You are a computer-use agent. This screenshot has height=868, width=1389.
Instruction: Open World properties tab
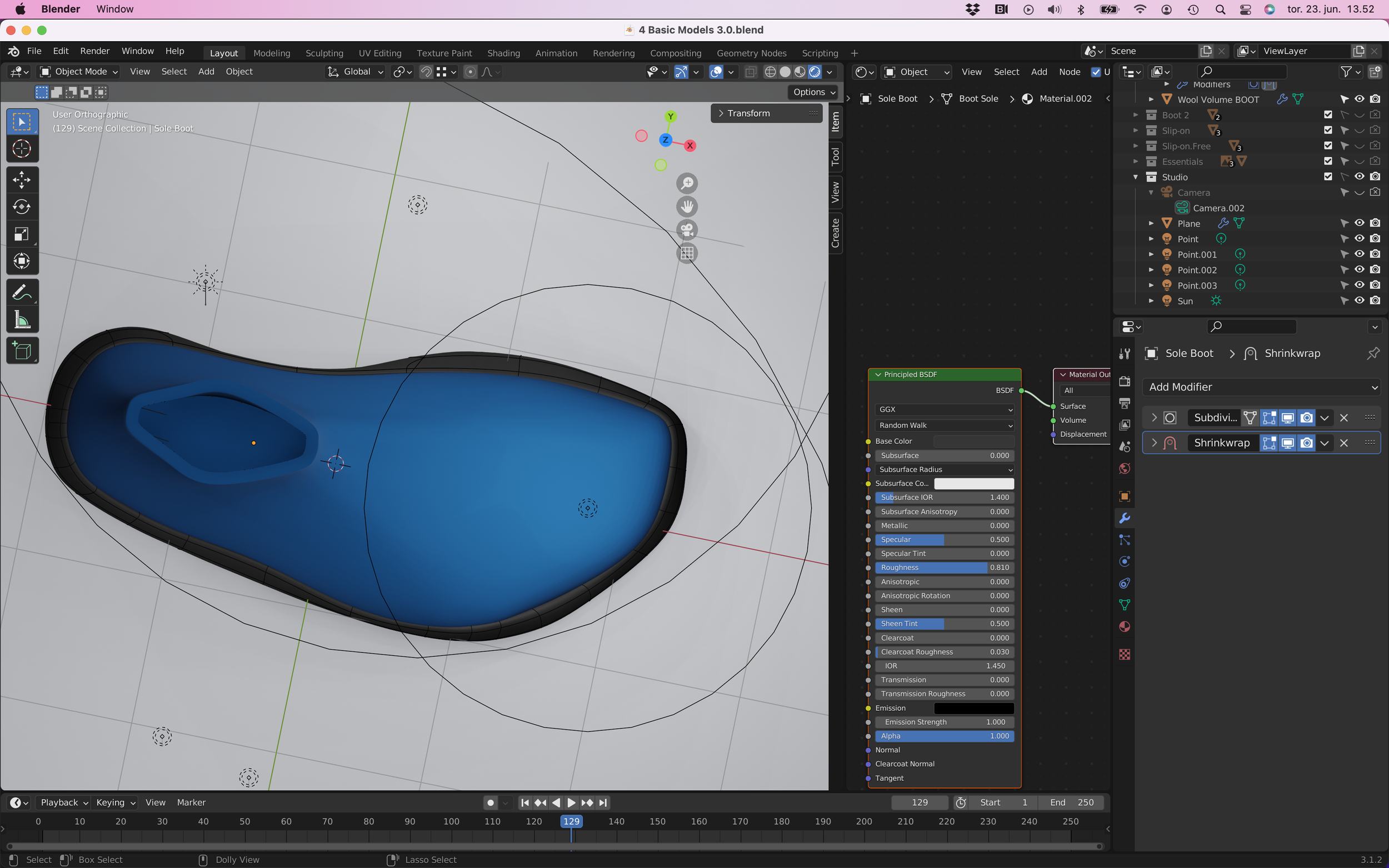[1125, 469]
